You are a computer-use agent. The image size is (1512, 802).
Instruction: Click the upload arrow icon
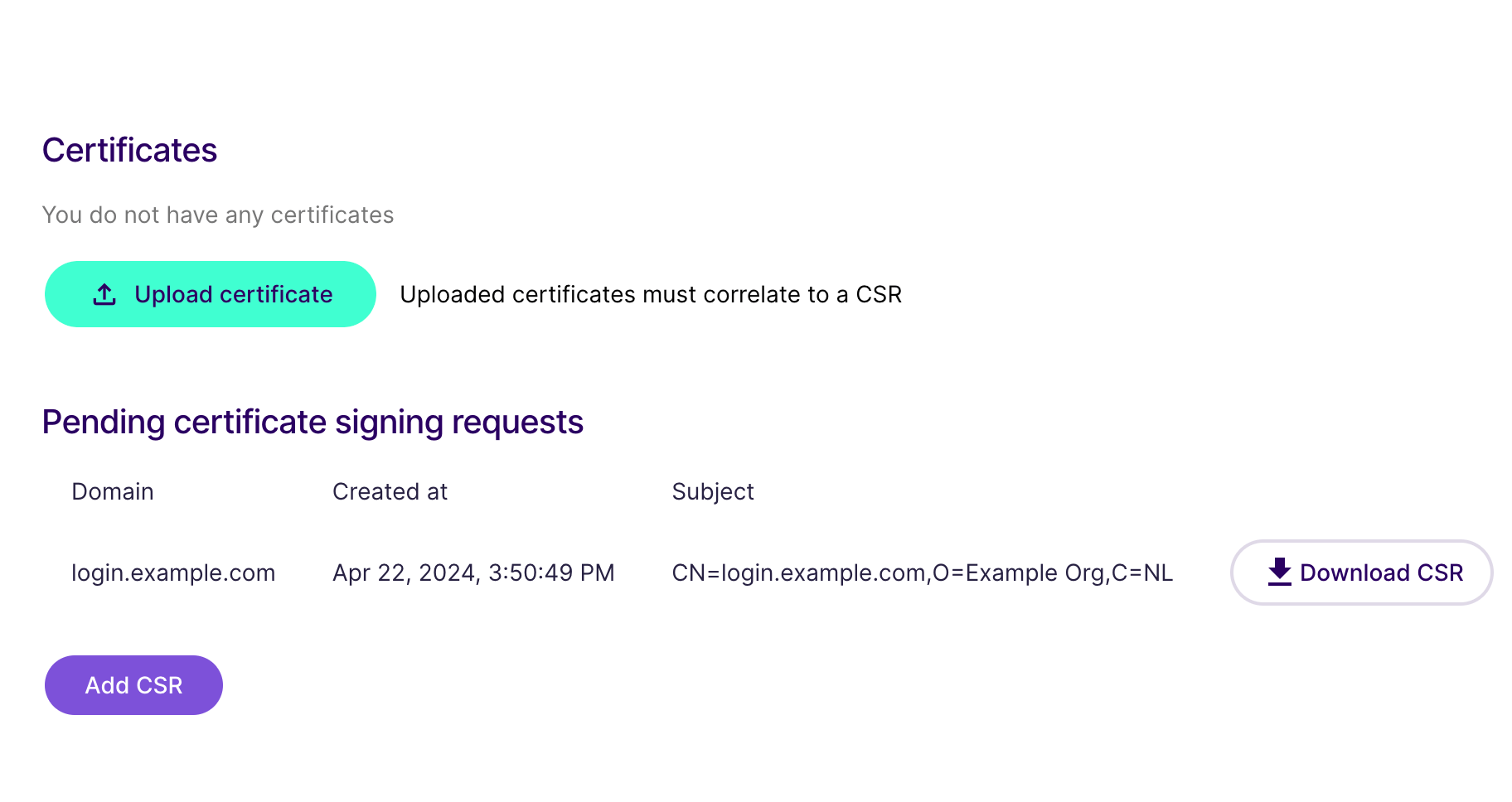pyautogui.click(x=104, y=294)
